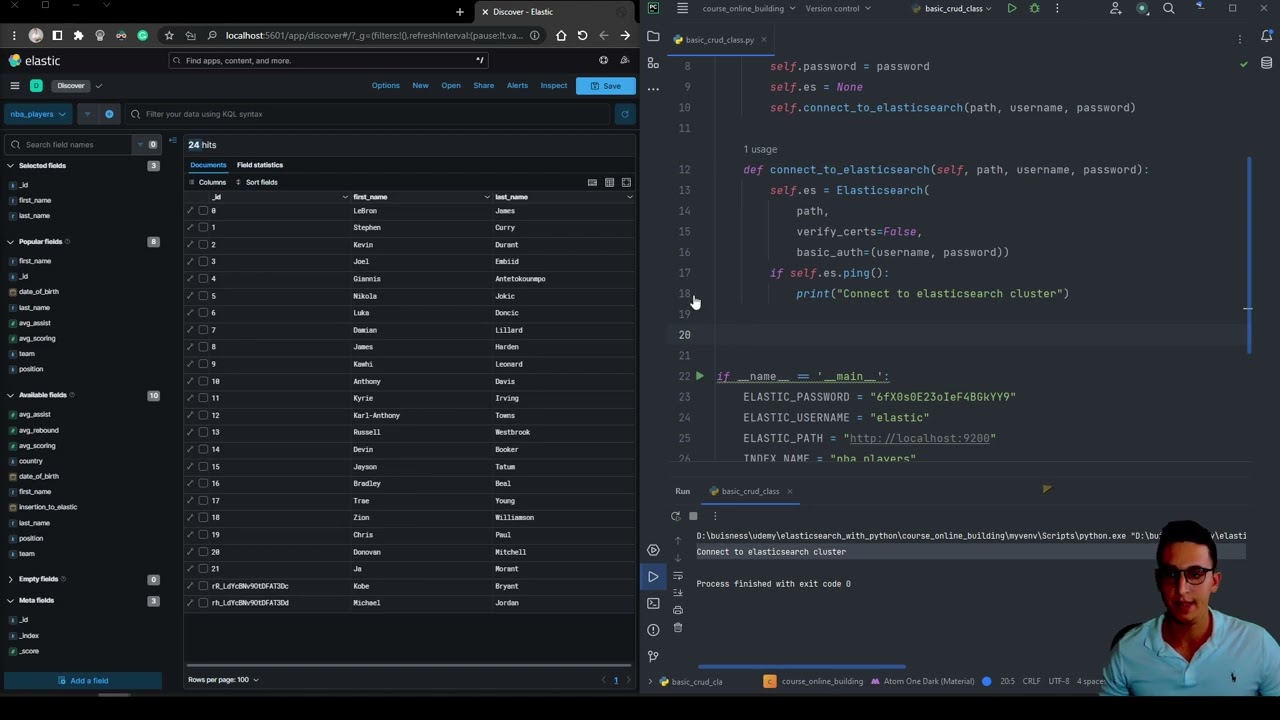Open the Structure tool window icon in PyCharm
Image resolution: width=1280 pixels, height=720 pixels.
pyautogui.click(x=653, y=63)
